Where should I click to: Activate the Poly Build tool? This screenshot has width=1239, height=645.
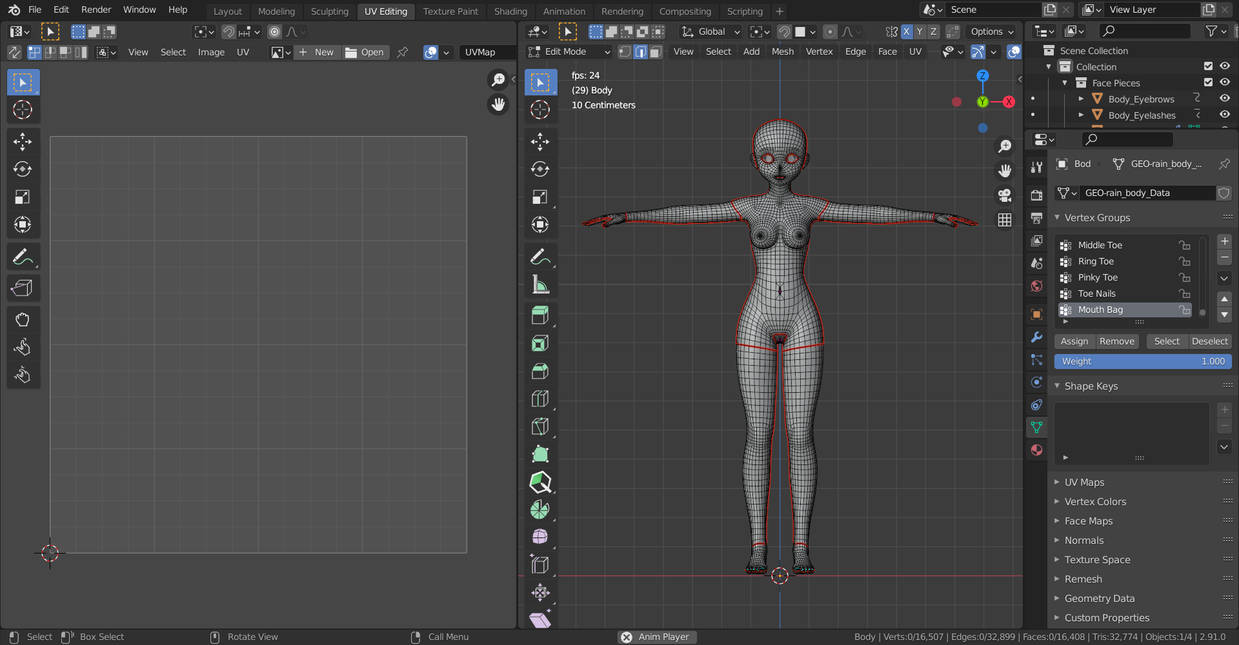coord(540,454)
